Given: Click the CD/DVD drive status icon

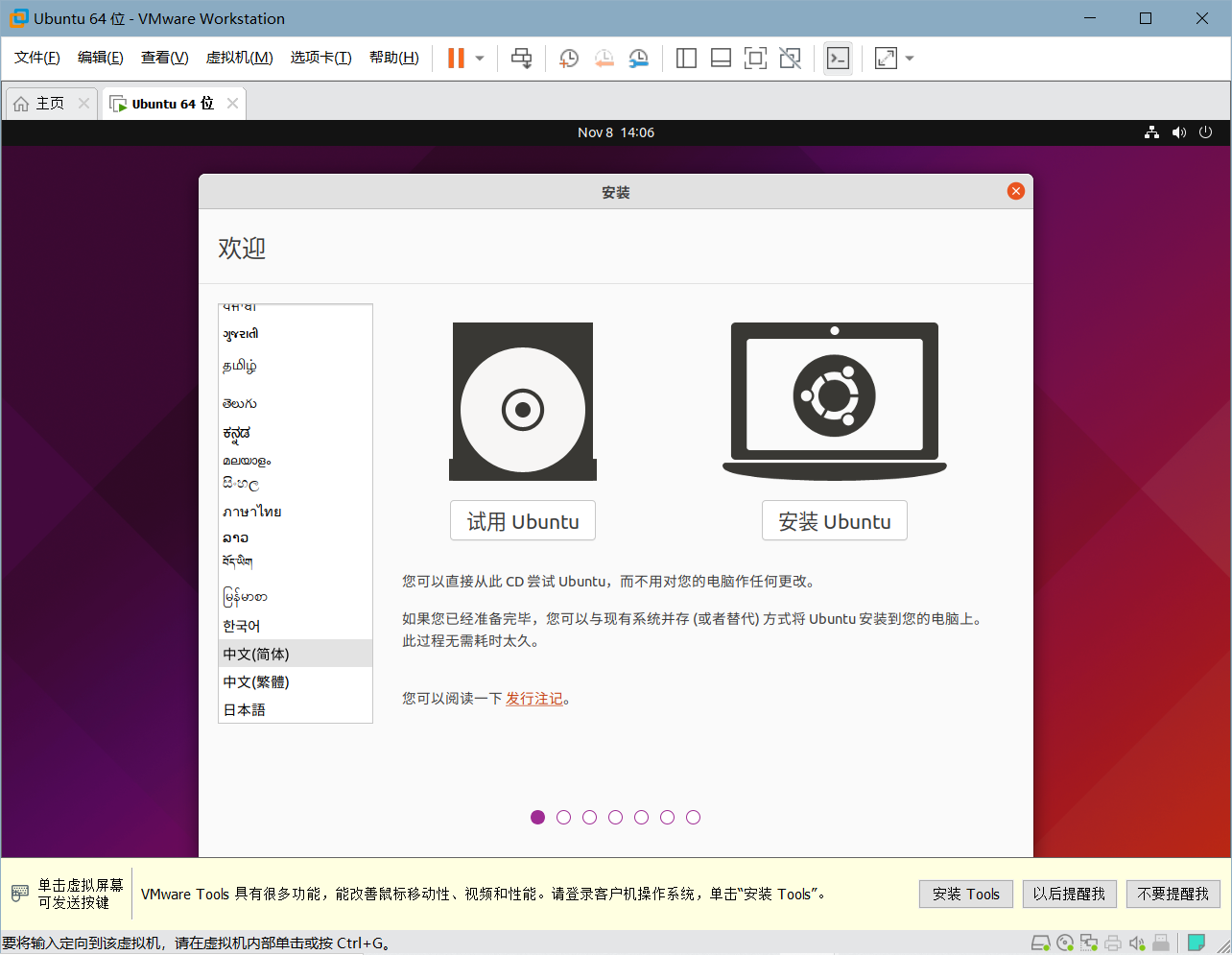Looking at the screenshot, I should [1065, 943].
